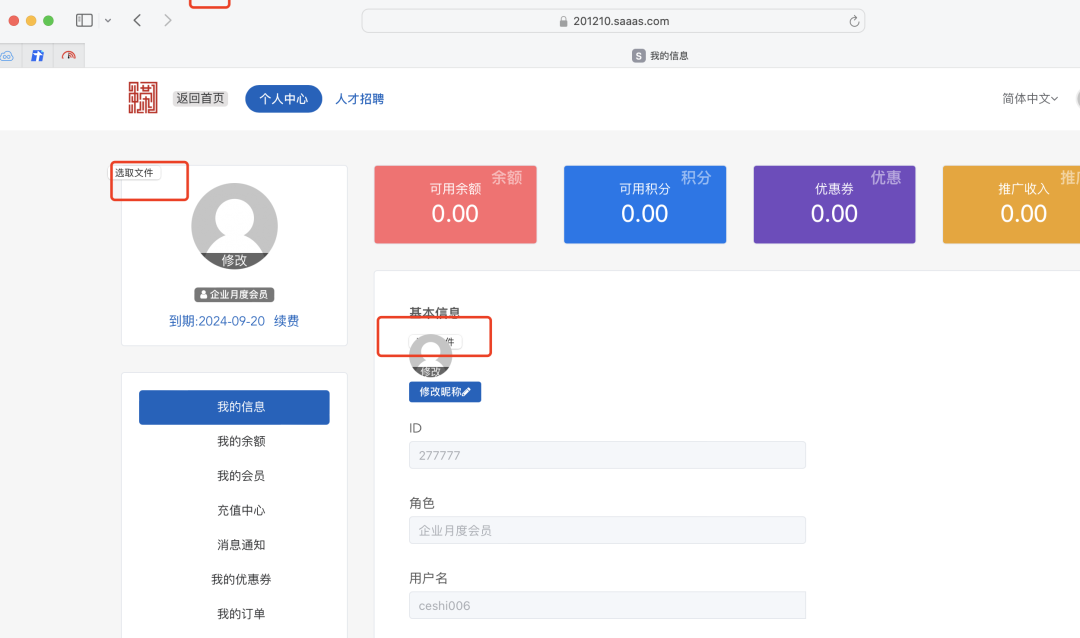
Task: Click the 选取文件 button above sidebar avatar
Action: point(135,172)
